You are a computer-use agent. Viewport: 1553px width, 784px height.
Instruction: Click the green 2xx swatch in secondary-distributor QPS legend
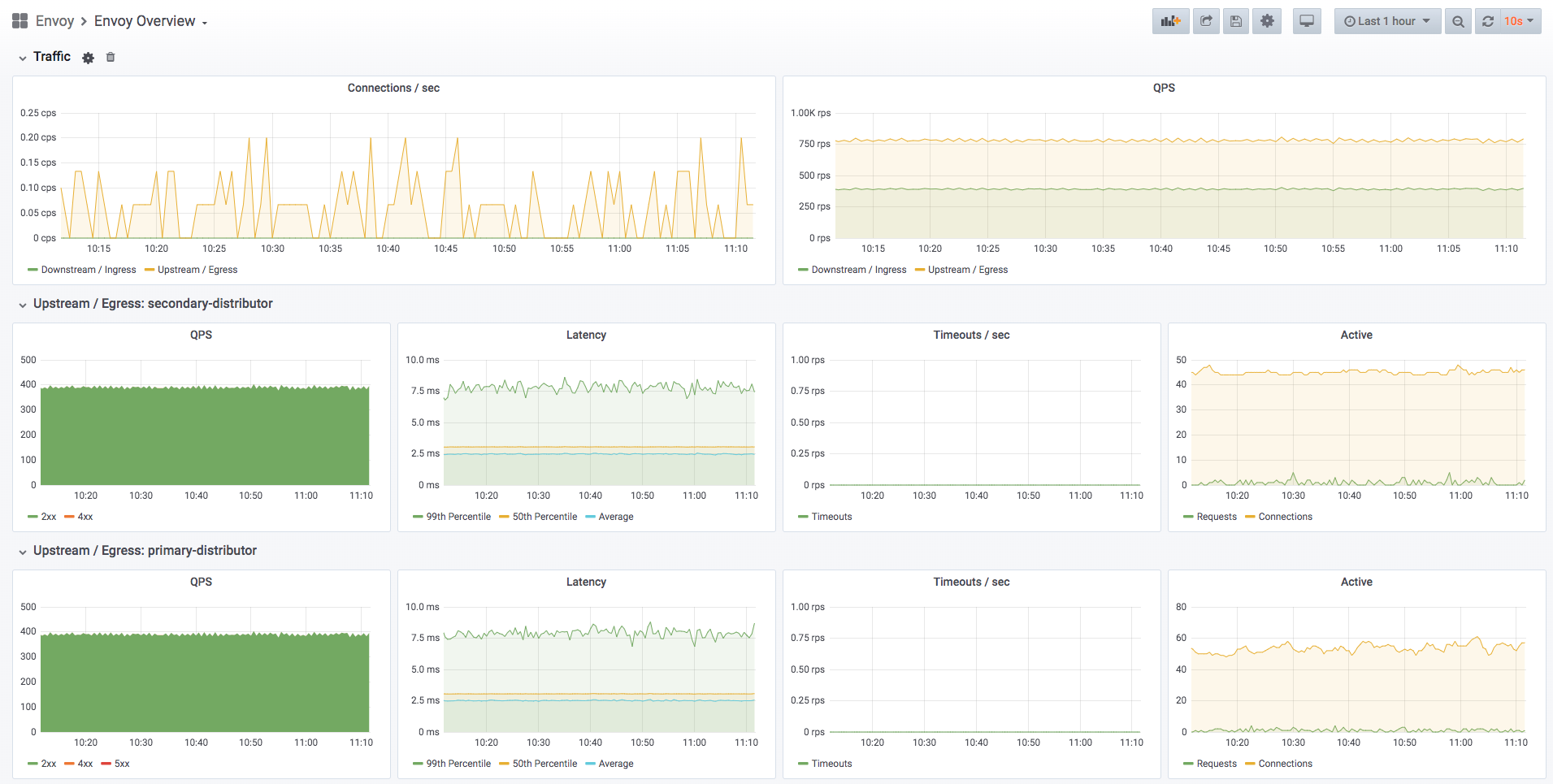coord(33,517)
